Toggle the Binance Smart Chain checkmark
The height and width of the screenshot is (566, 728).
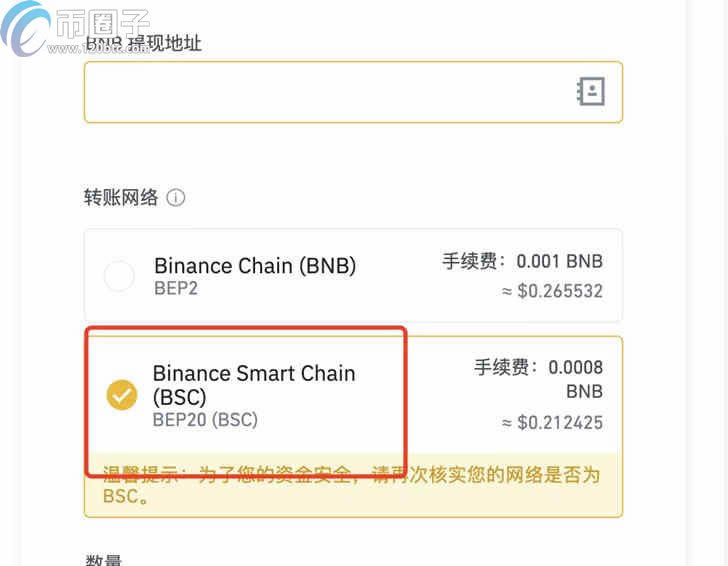click(x=122, y=395)
